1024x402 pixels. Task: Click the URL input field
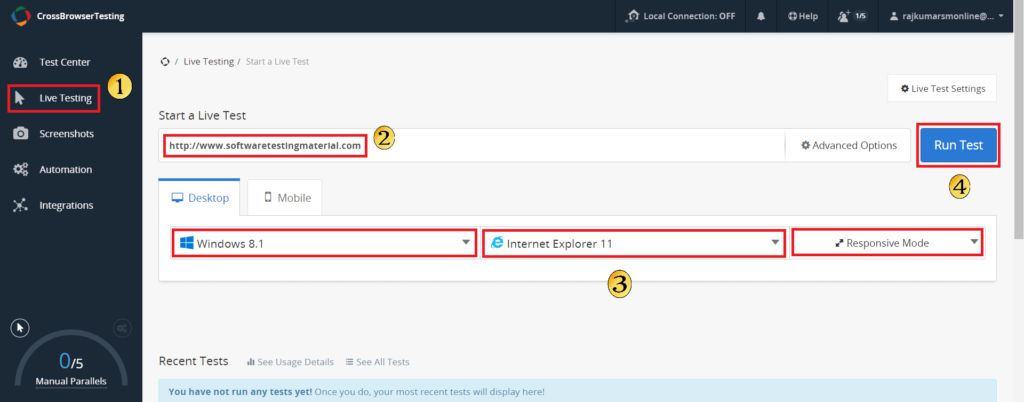[470, 146]
